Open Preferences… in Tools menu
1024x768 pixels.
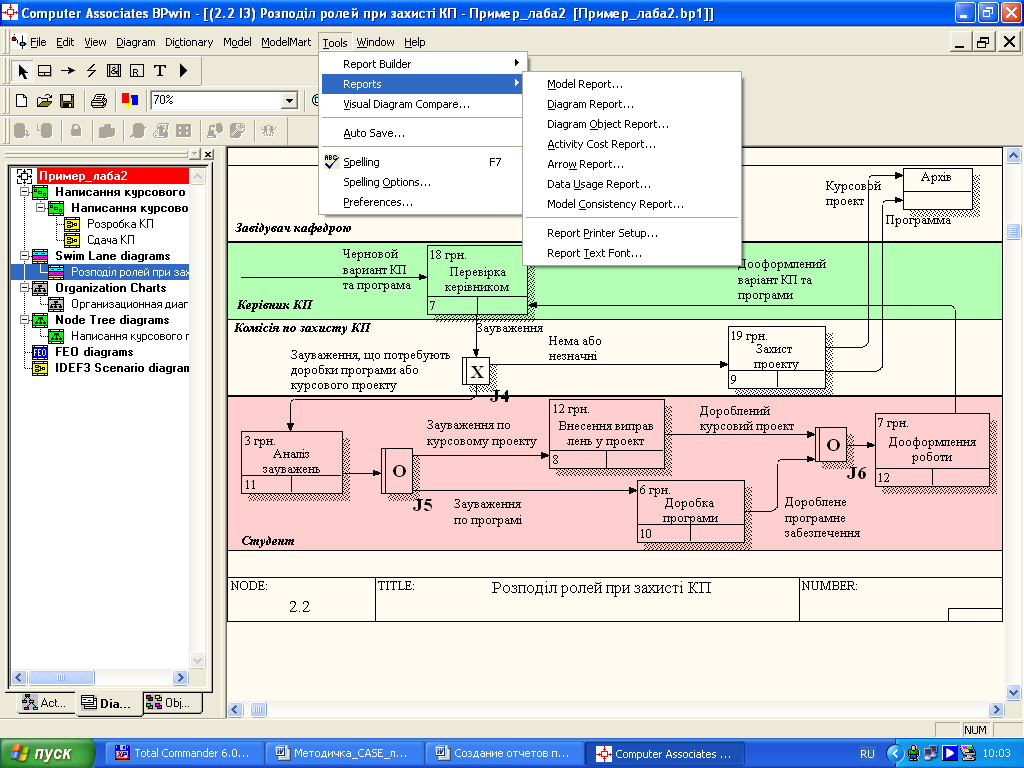tap(377, 202)
